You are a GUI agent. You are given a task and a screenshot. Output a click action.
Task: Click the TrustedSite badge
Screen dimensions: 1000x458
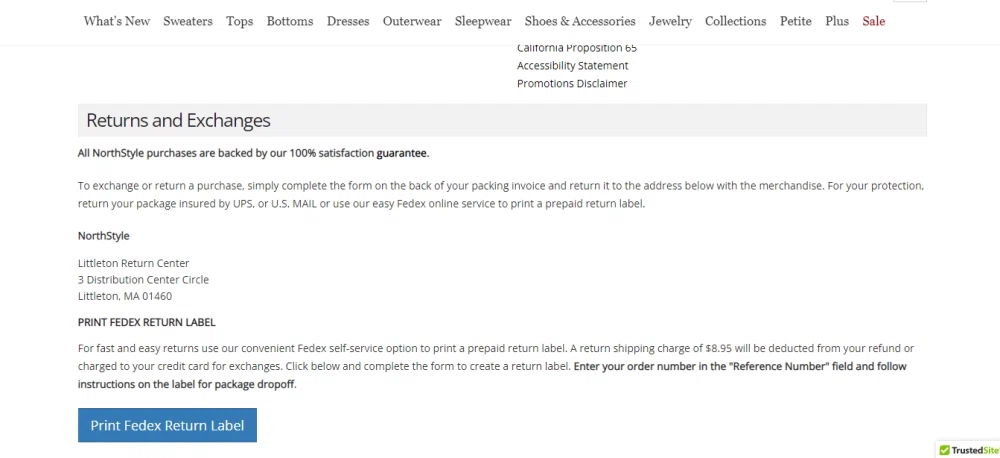pyautogui.click(x=968, y=450)
